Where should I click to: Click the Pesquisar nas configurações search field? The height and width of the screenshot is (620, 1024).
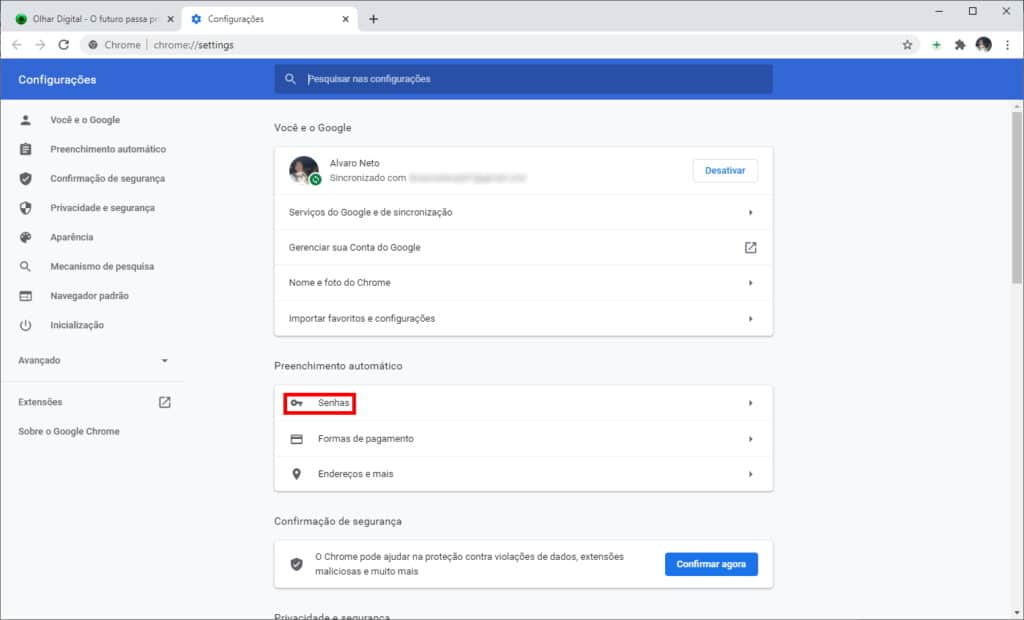point(523,79)
